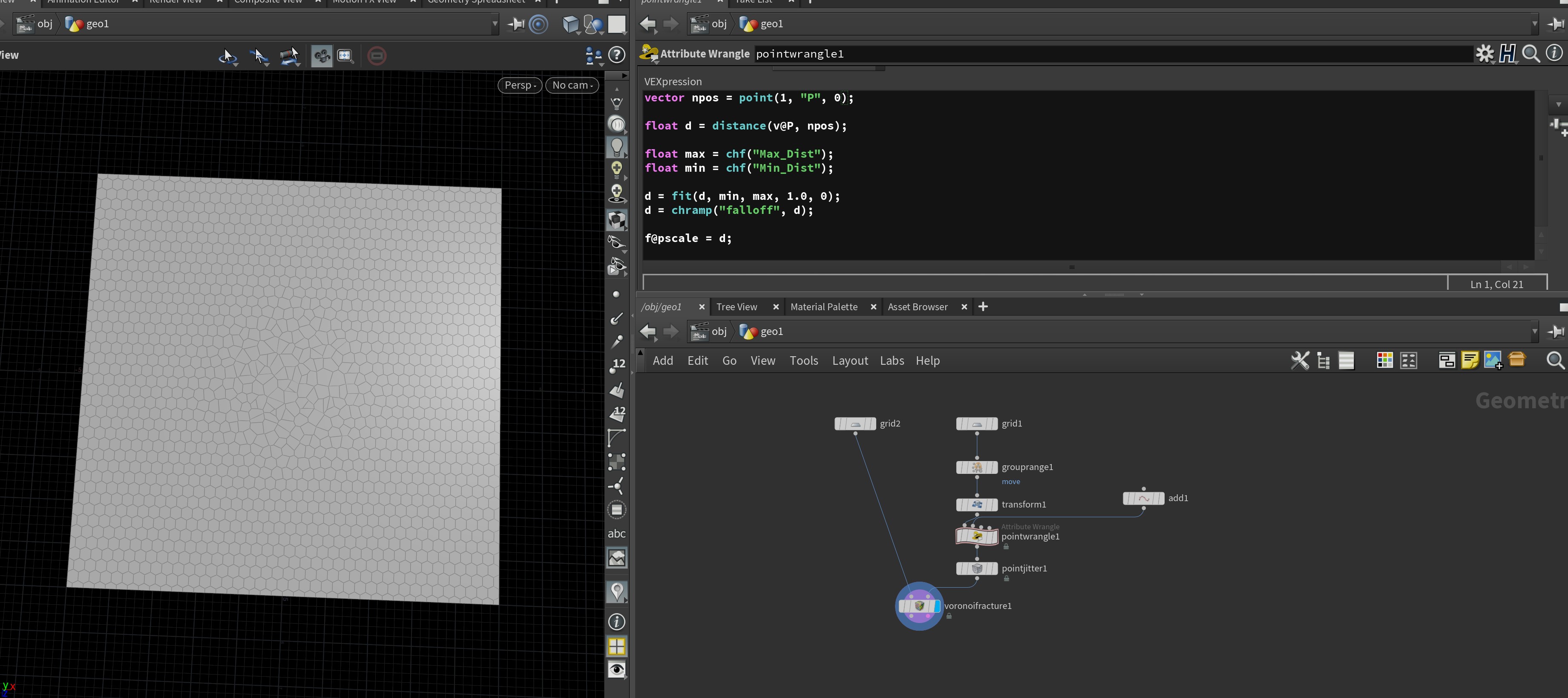Select the pointjitter1 node
This screenshot has width=1568, height=698.
pos(976,568)
